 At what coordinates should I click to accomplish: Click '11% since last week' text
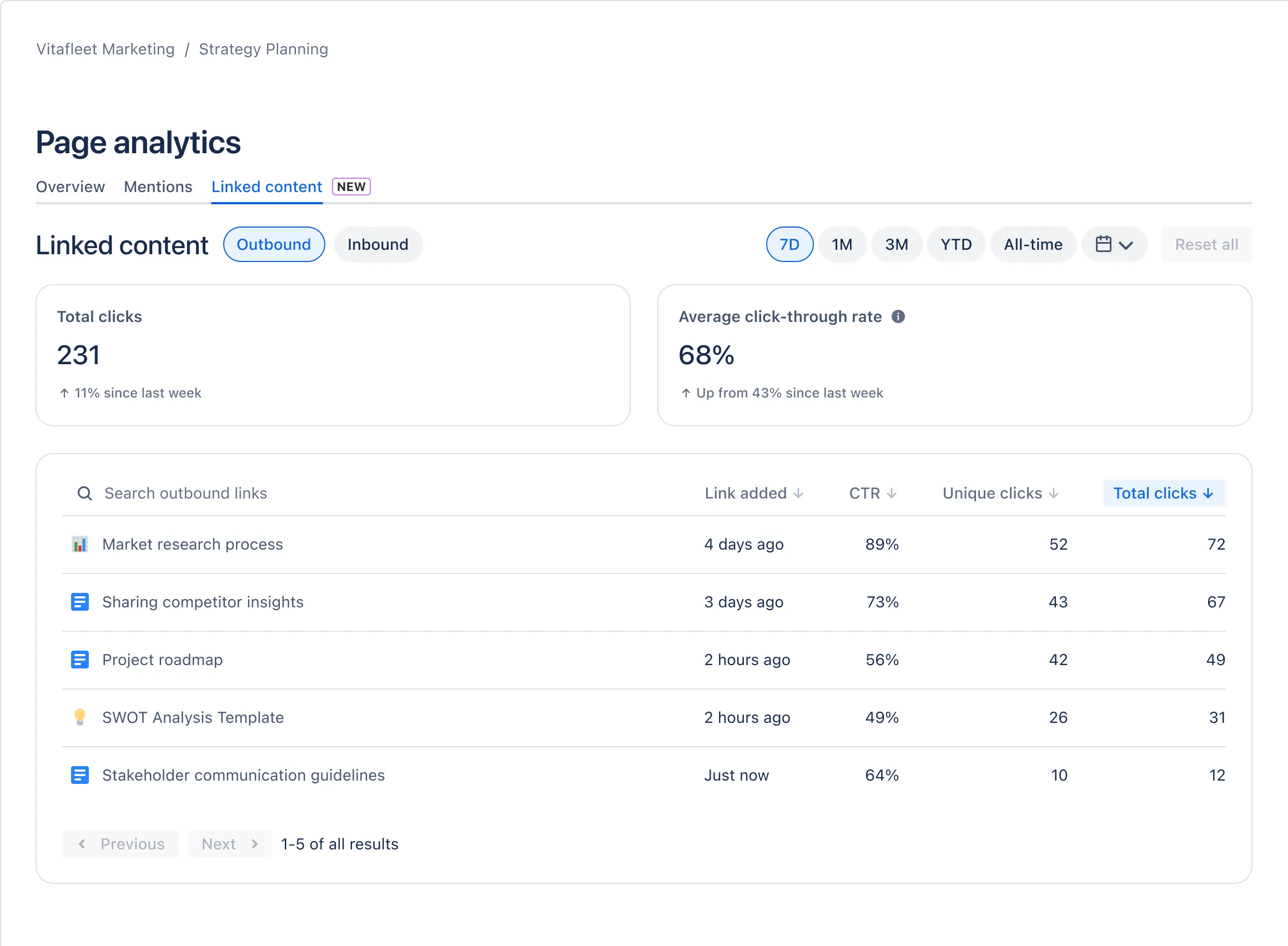pyautogui.click(x=138, y=393)
